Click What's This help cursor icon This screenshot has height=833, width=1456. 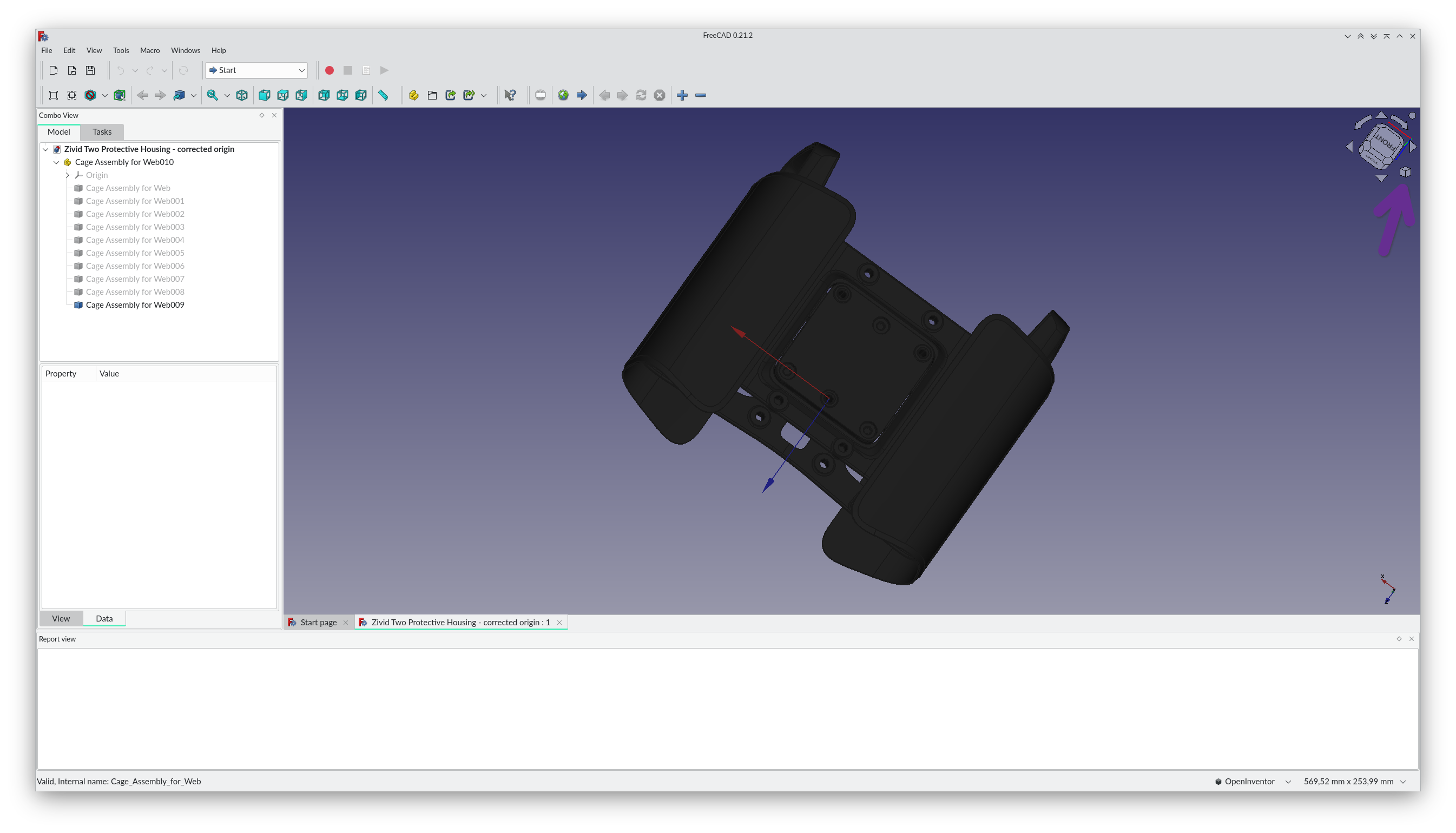[510, 96]
